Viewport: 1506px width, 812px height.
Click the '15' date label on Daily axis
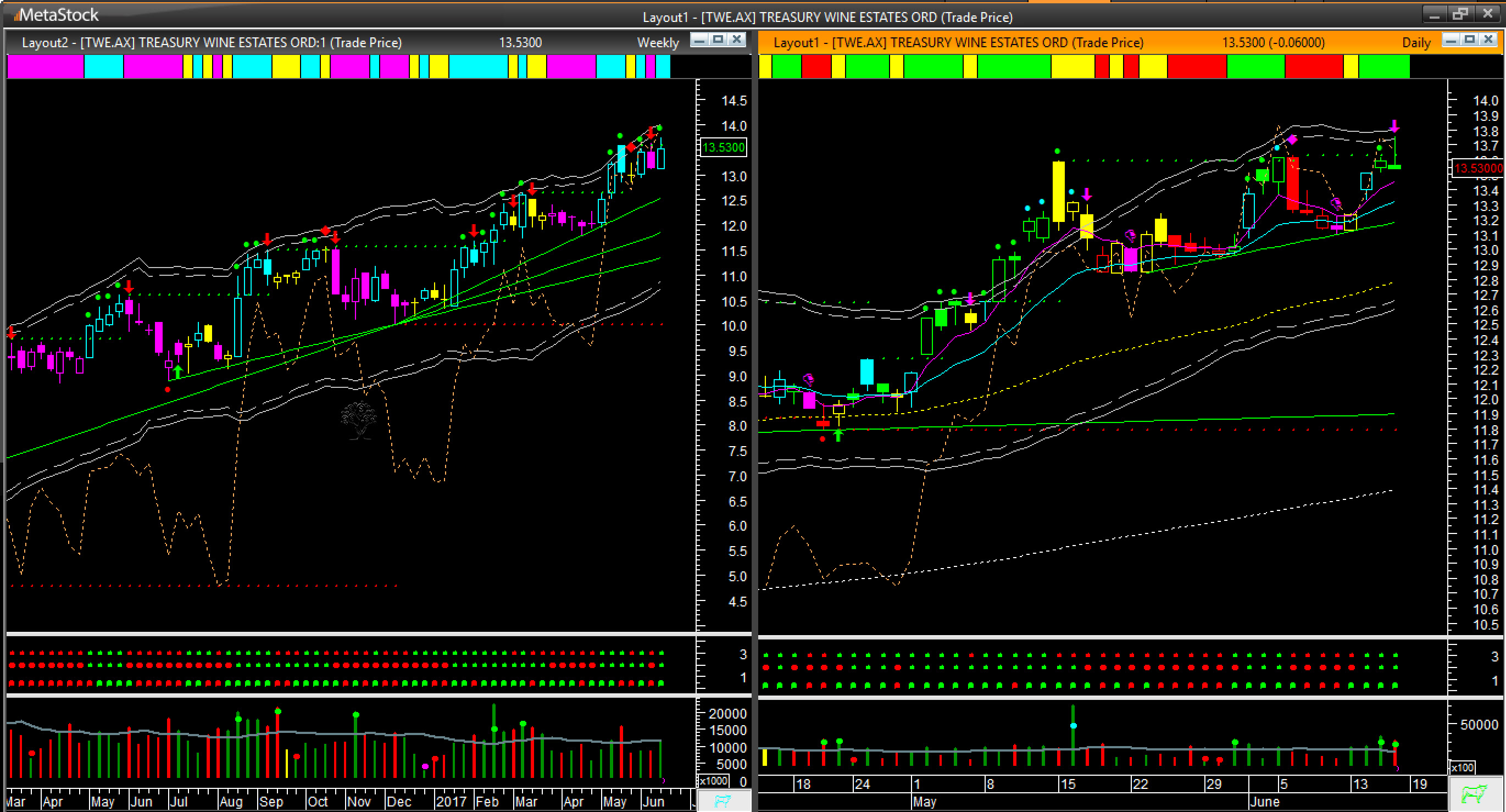(x=1068, y=784)
